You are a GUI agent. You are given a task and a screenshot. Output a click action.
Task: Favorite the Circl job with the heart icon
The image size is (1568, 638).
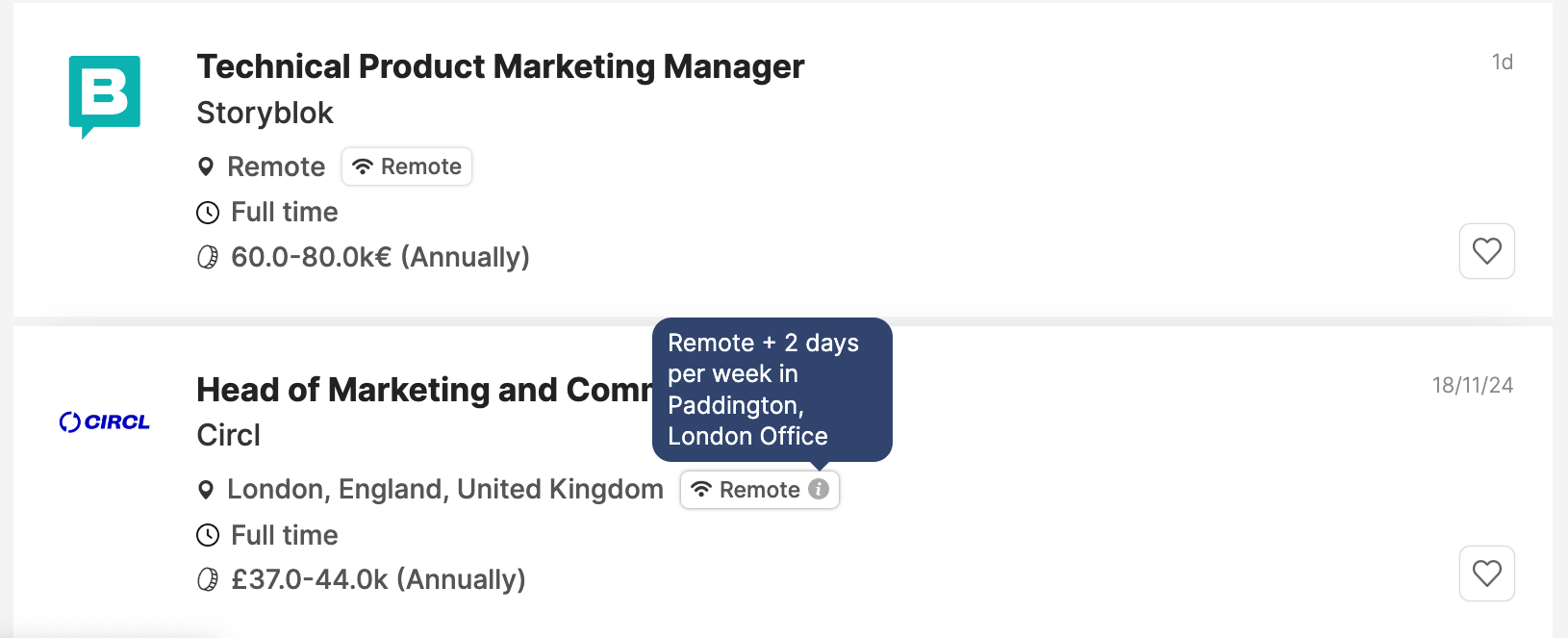(1486, 574)
